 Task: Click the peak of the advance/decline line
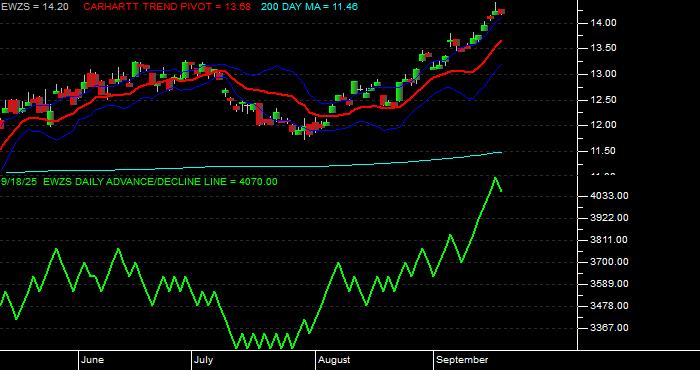point(495,178)
